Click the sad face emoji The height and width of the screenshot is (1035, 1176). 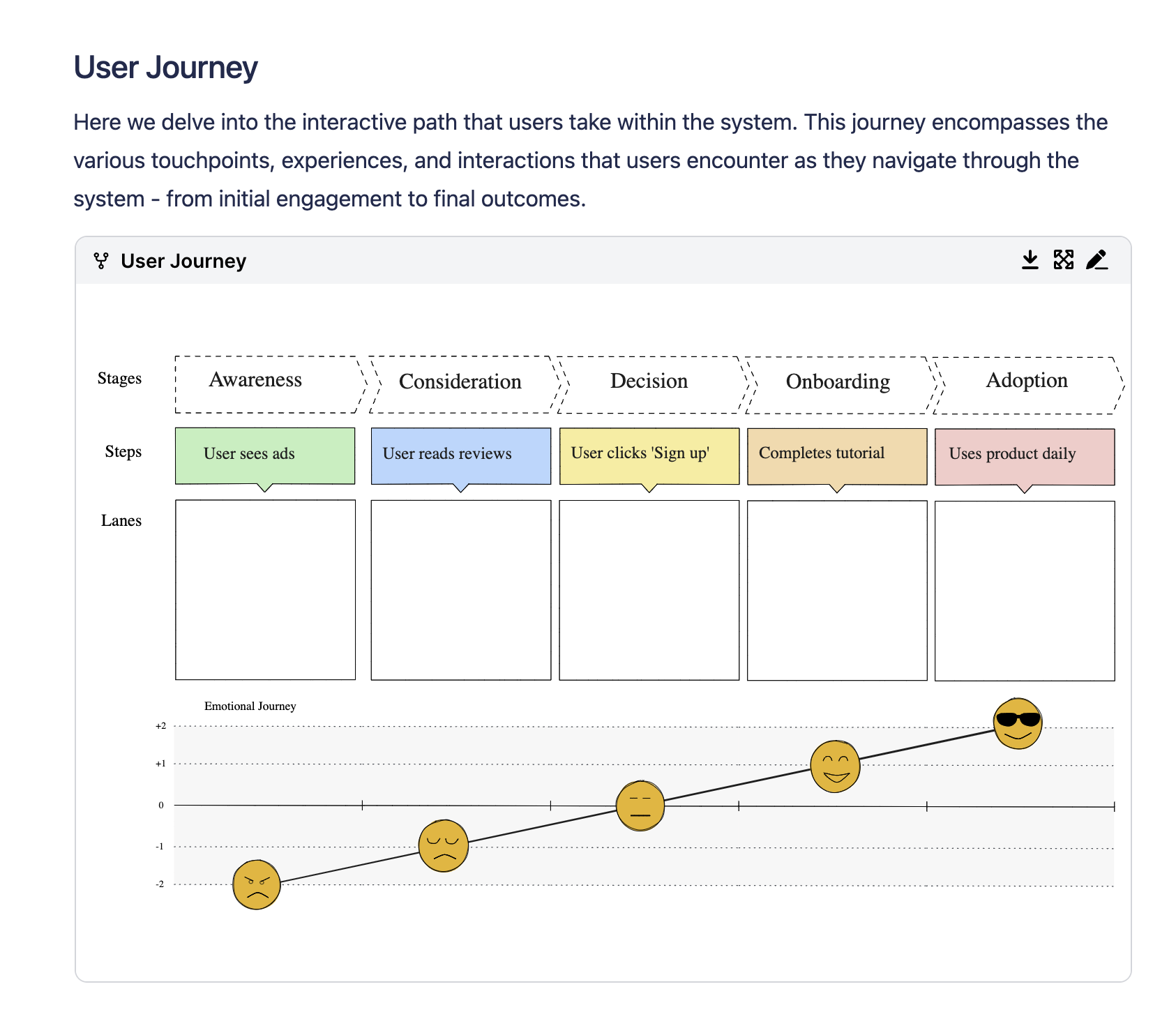444,846
